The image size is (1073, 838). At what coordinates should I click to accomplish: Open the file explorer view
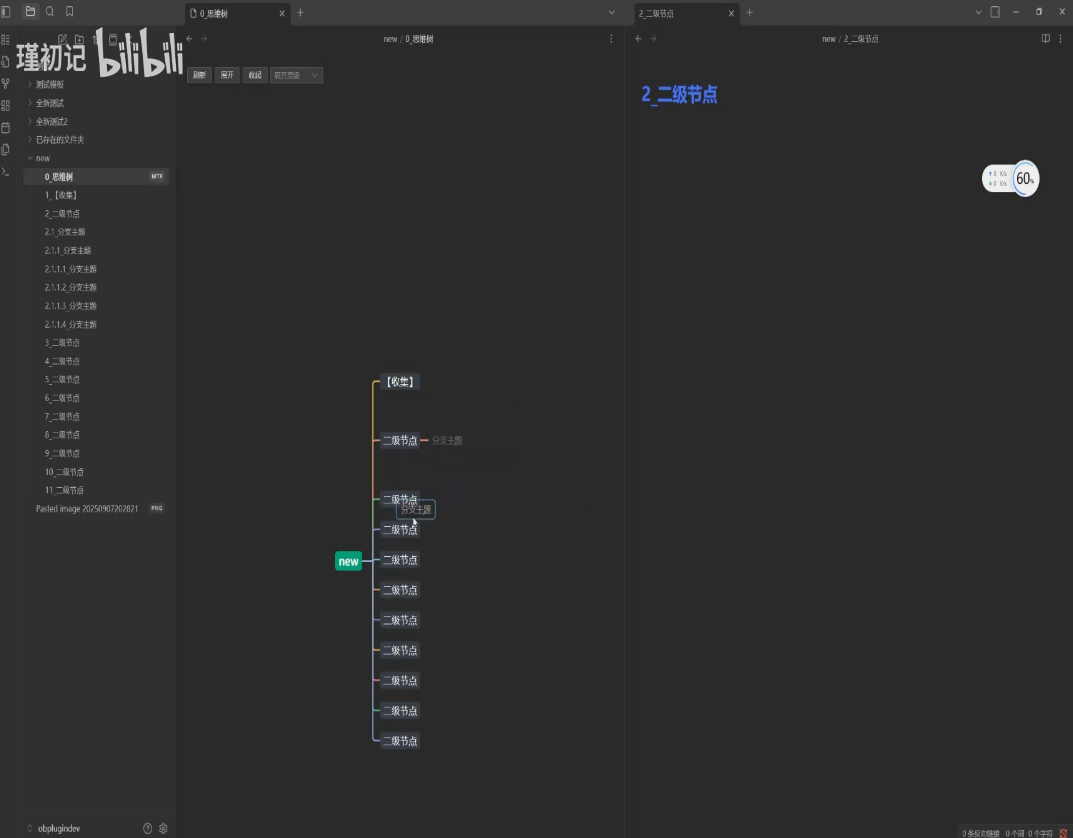point(30,12)
